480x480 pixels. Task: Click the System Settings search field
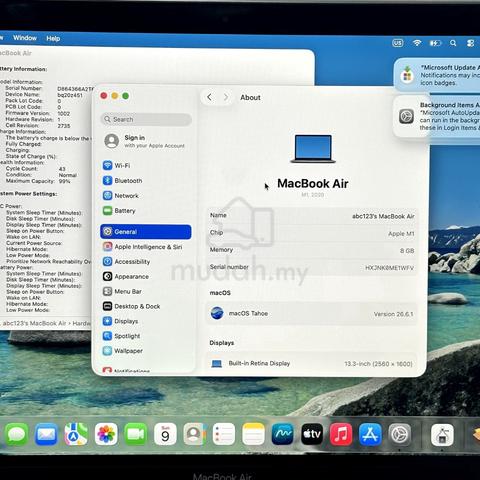tap(146, 119)
